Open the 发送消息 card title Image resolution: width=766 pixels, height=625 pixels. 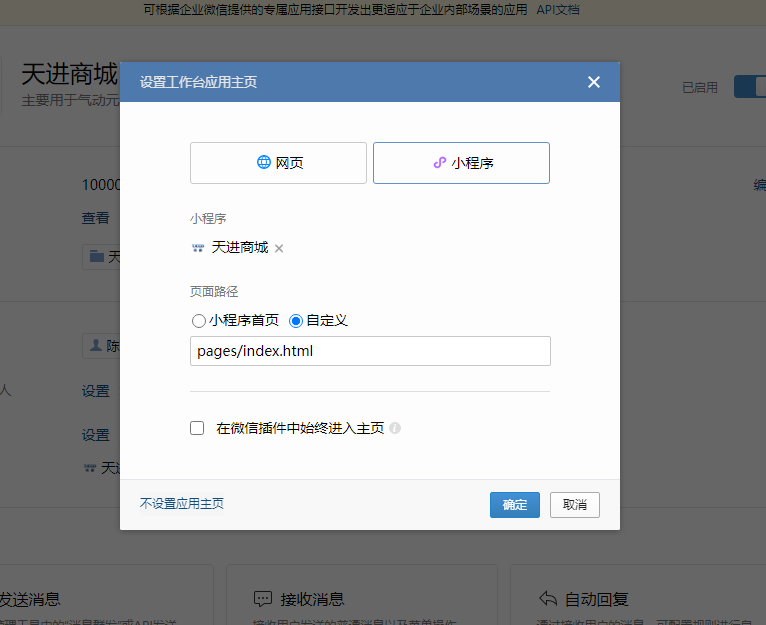click(29, 599)
